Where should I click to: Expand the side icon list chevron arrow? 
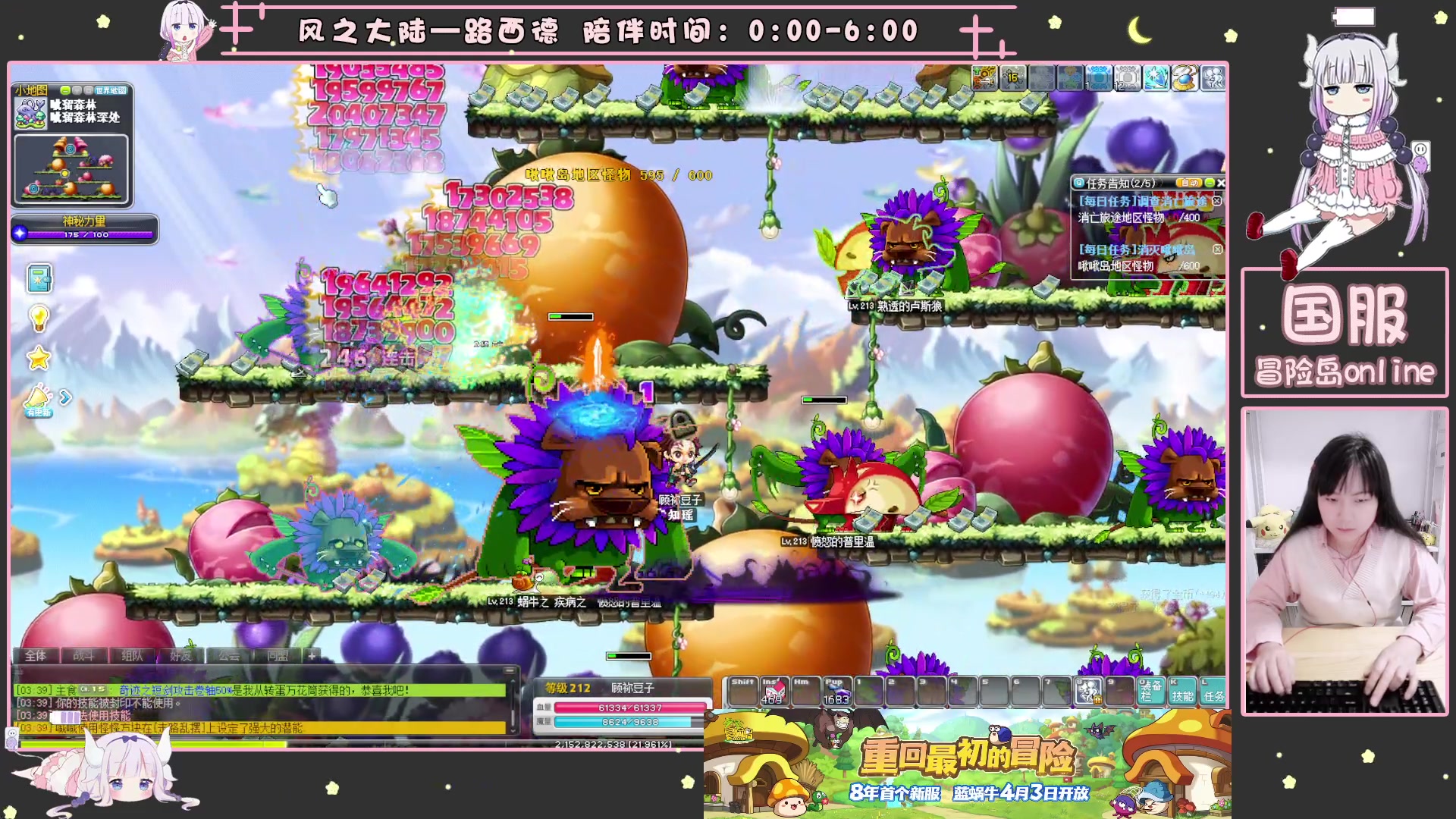click(x=65, y=397)
